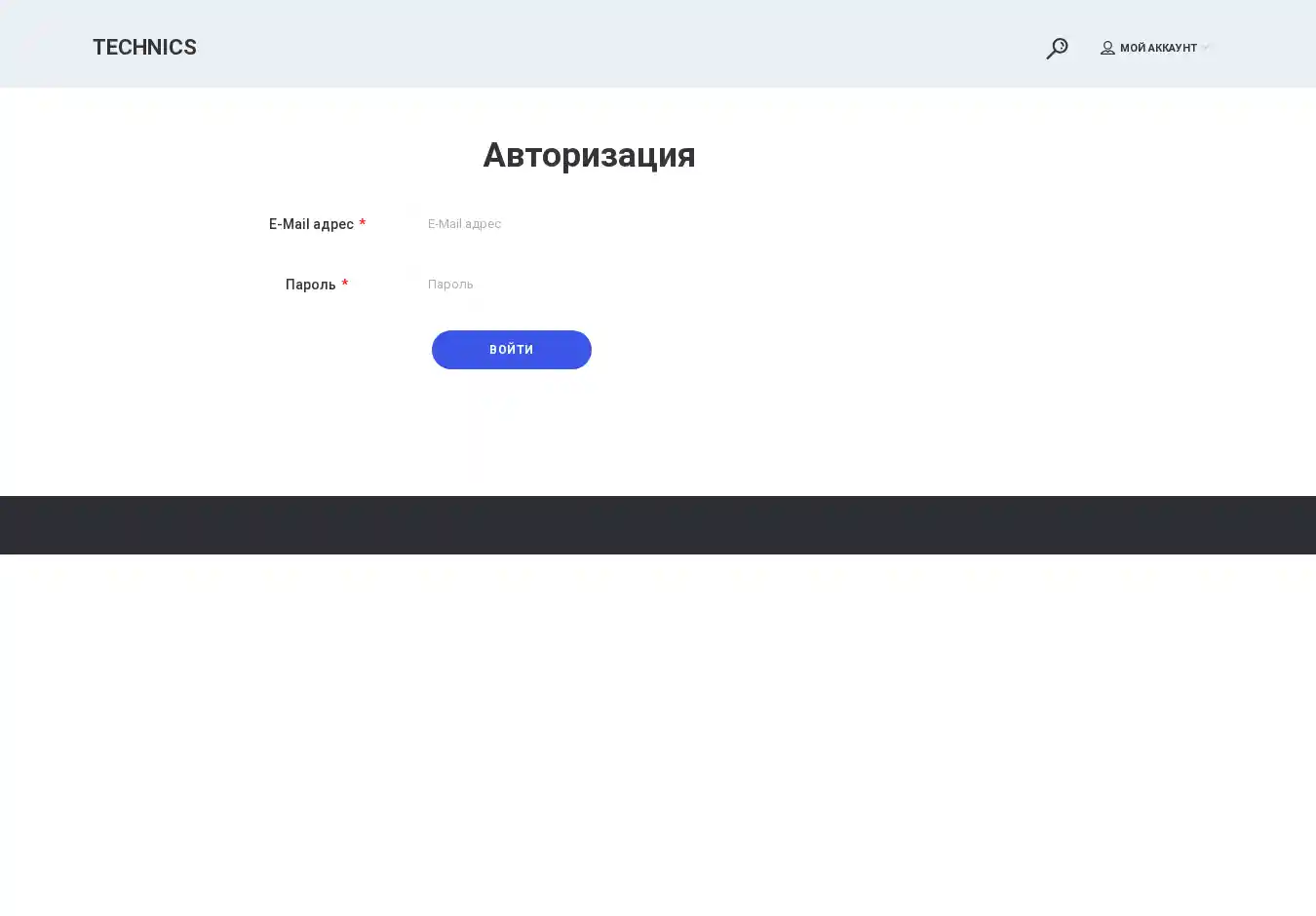The image size is (1316, 916).
Task: Click the Авторизация page heading
Action: click(x=589, y=155)
